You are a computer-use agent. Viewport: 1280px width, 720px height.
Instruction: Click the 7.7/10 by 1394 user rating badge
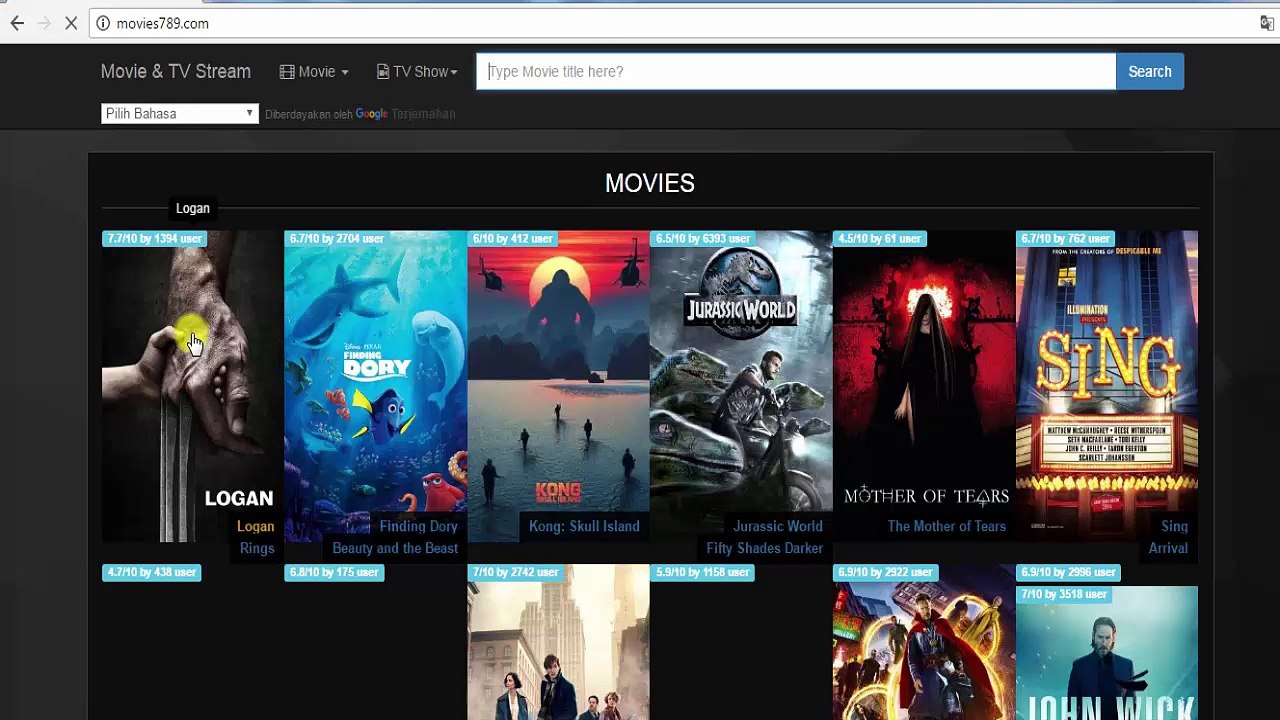pyautogui.click(x=154, y=239)
